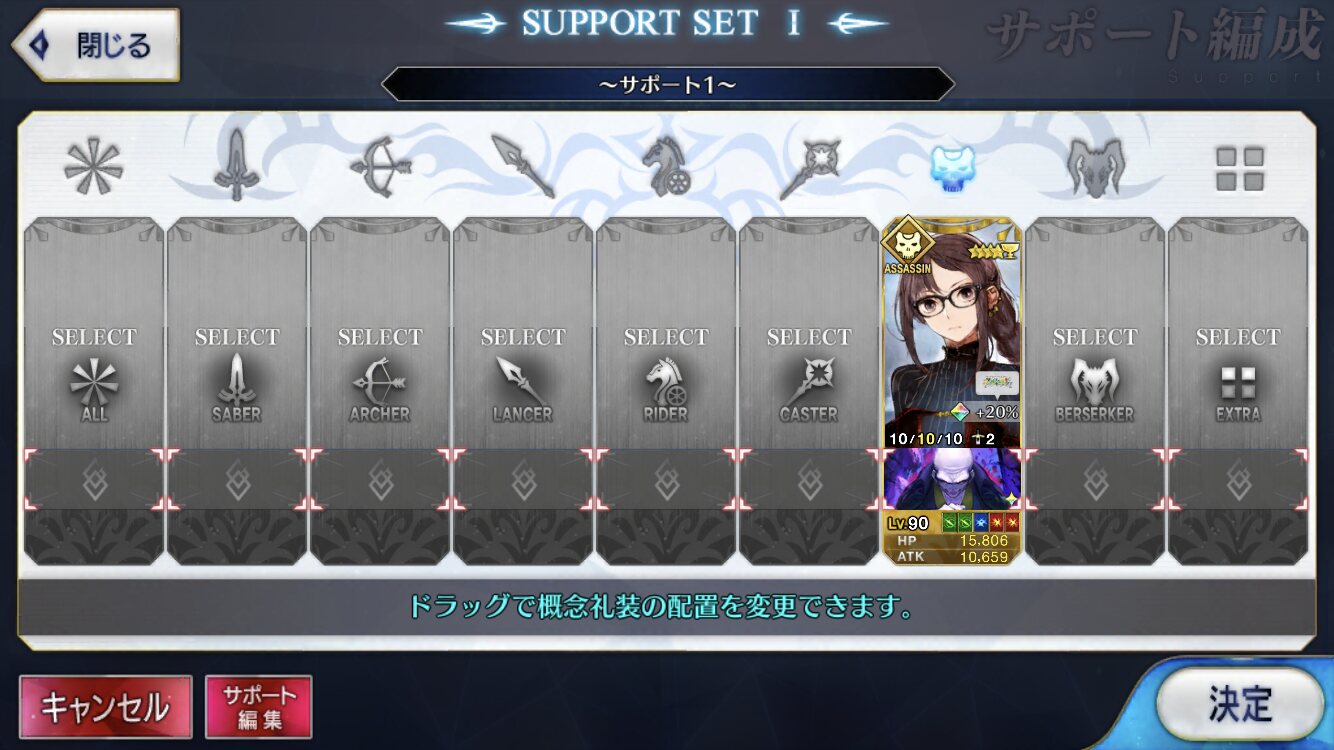Screen dimensions: 1334x750
Task: Select the Saber sword class icon
Action: [x=236, y=166]
